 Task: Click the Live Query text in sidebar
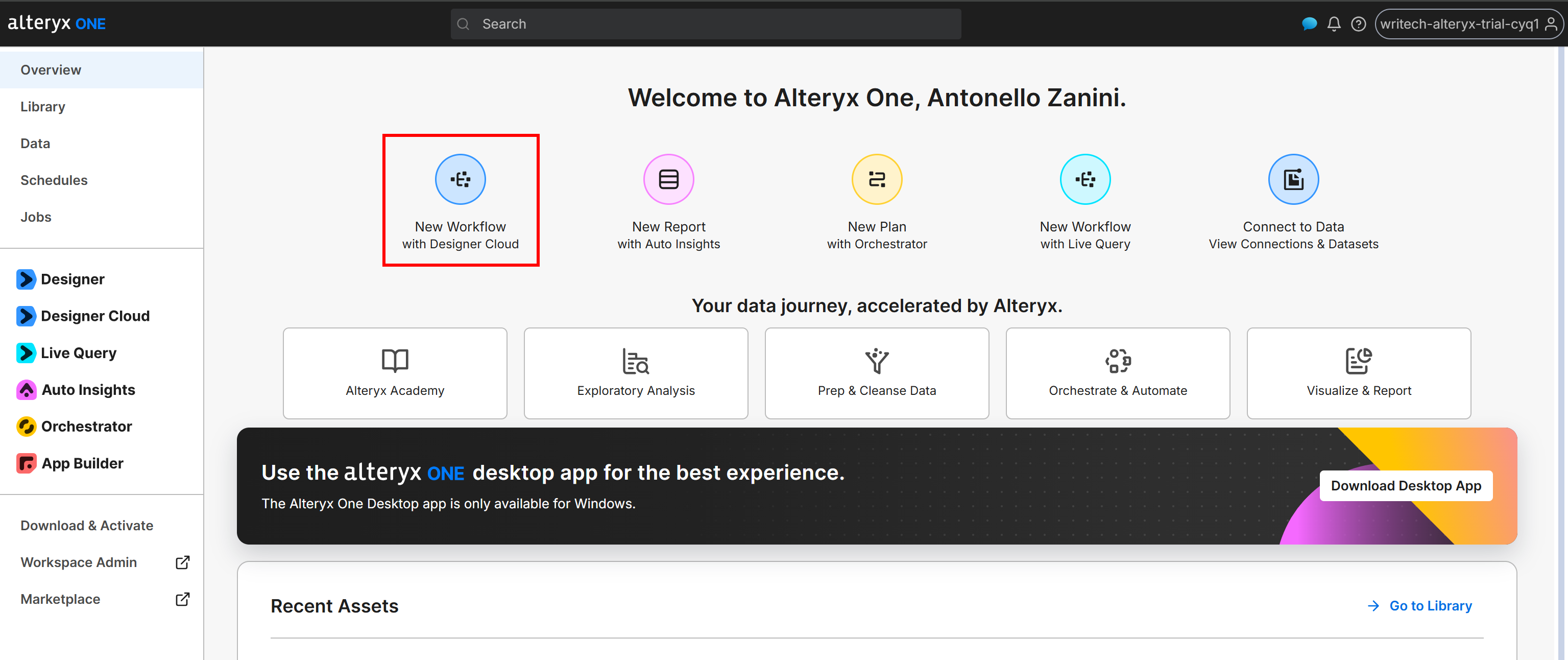point(79,352)
